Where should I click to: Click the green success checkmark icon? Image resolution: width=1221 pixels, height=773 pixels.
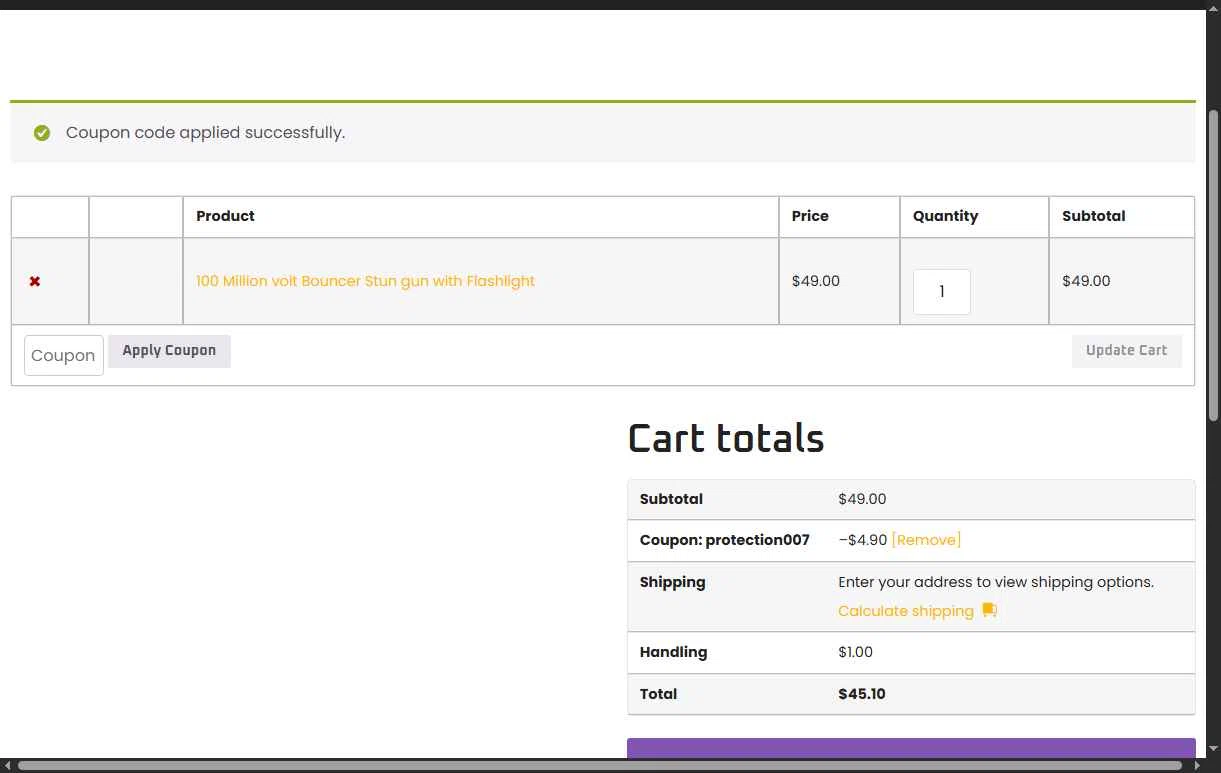pos(42,133)
